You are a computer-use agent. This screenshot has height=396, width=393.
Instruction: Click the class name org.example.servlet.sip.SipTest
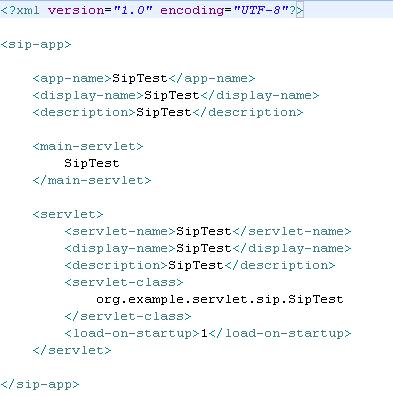[220, 299]
